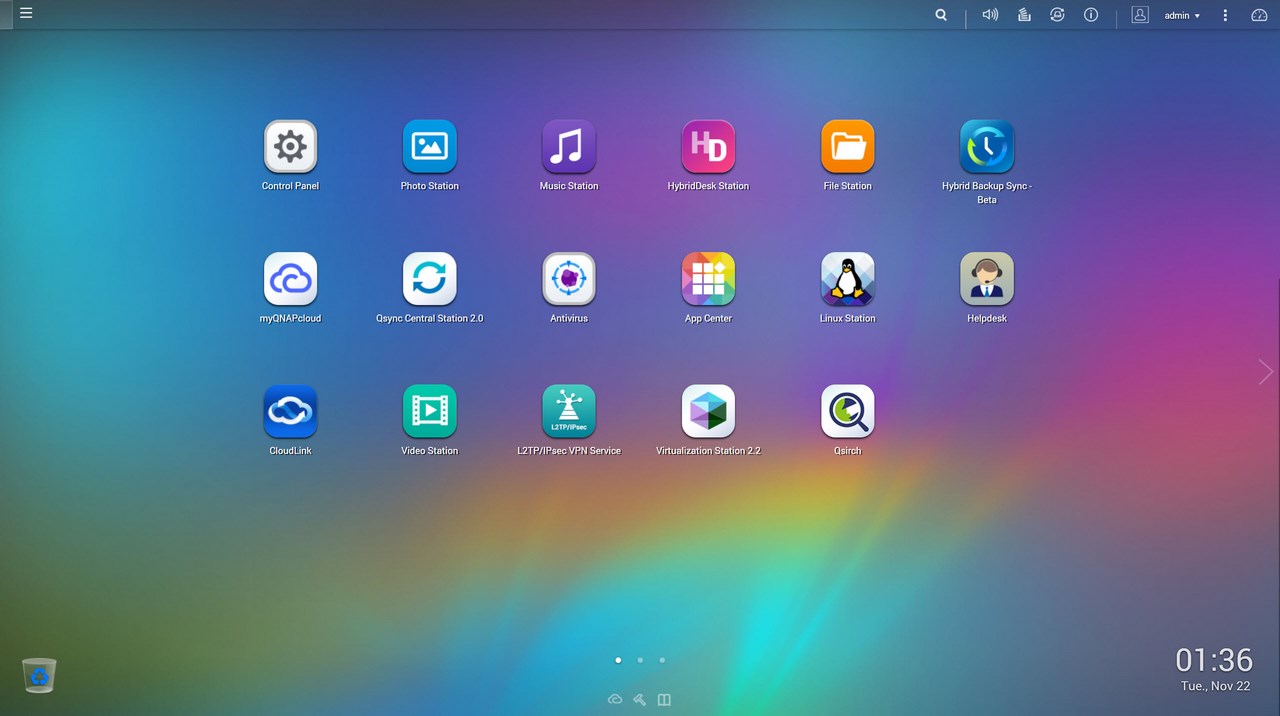This screenshot has width=1280, height=716.
Task: Expand the admin account dropdown
Action: 1182,16
